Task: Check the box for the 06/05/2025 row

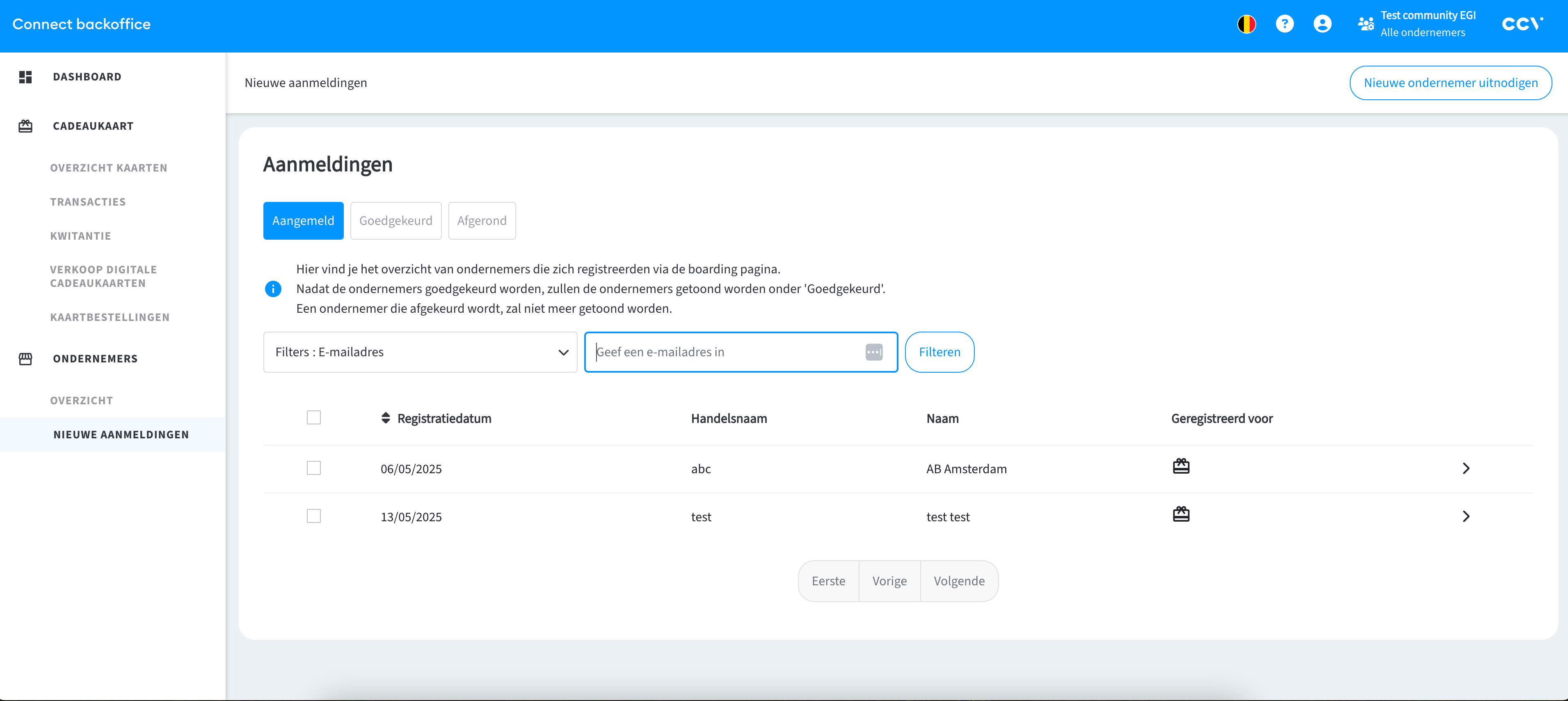Action: 313,468
